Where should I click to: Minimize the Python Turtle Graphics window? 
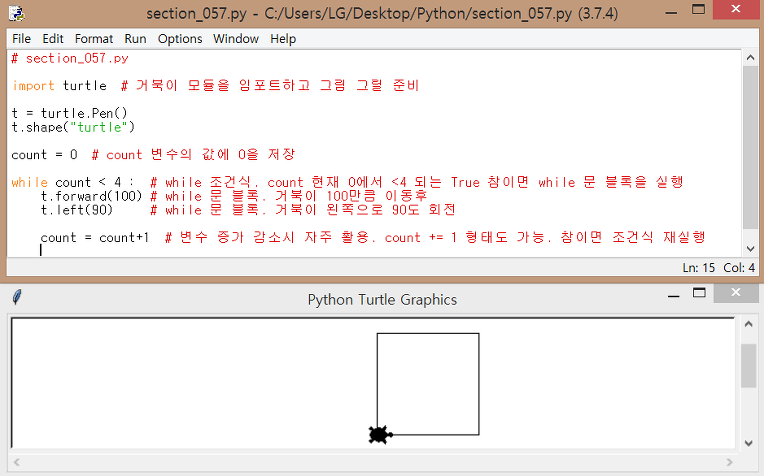673,295
